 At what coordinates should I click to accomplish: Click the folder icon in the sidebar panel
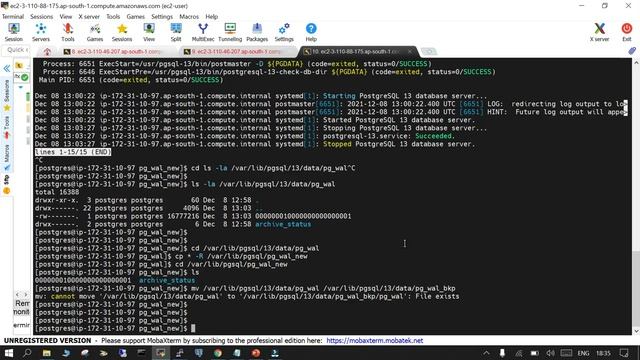pos(19,65)
